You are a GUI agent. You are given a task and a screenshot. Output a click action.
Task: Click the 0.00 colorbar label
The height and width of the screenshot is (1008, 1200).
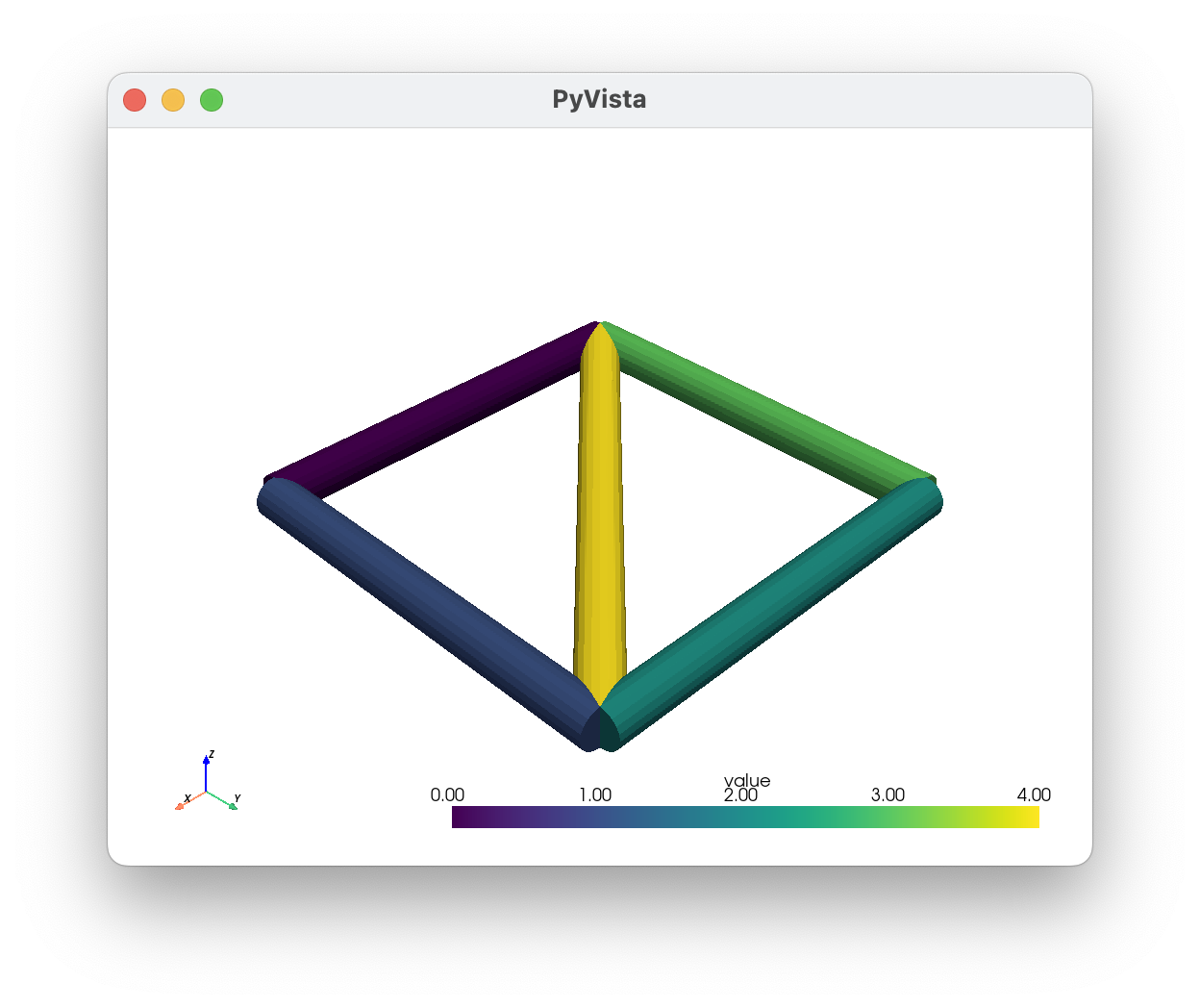point(447,795)
